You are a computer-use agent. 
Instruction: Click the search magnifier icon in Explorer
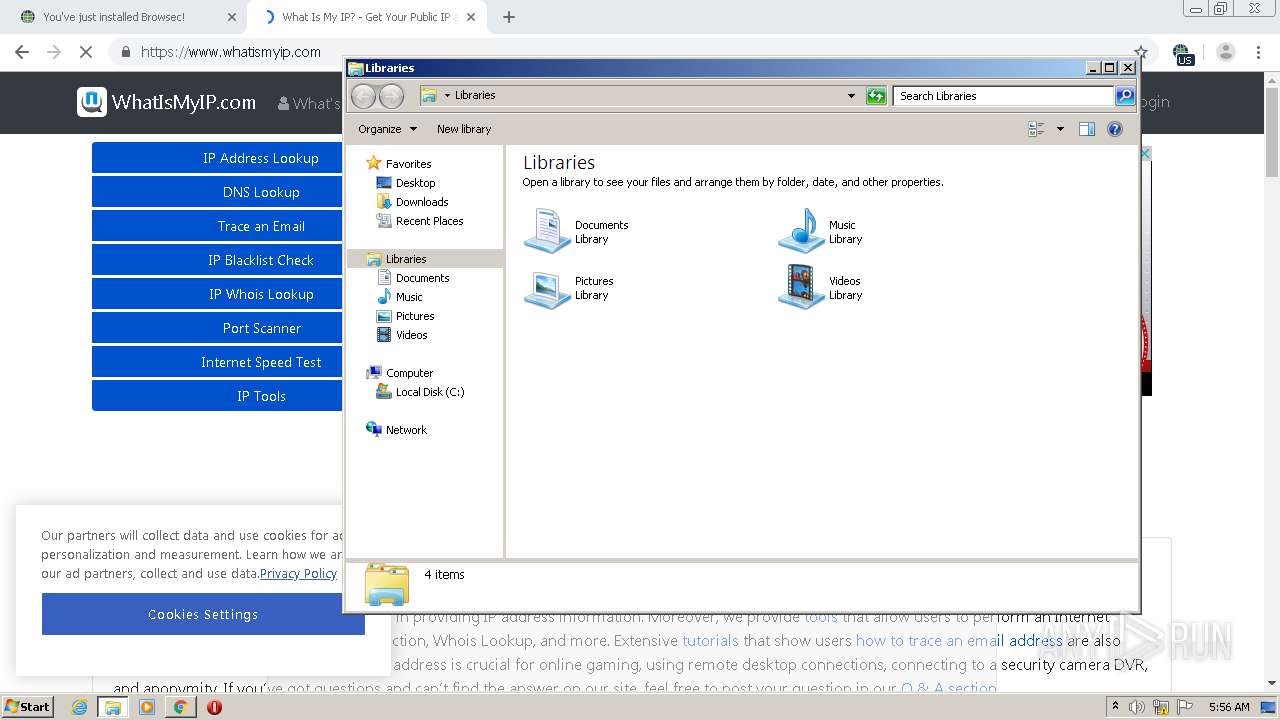coord(1125,96)
